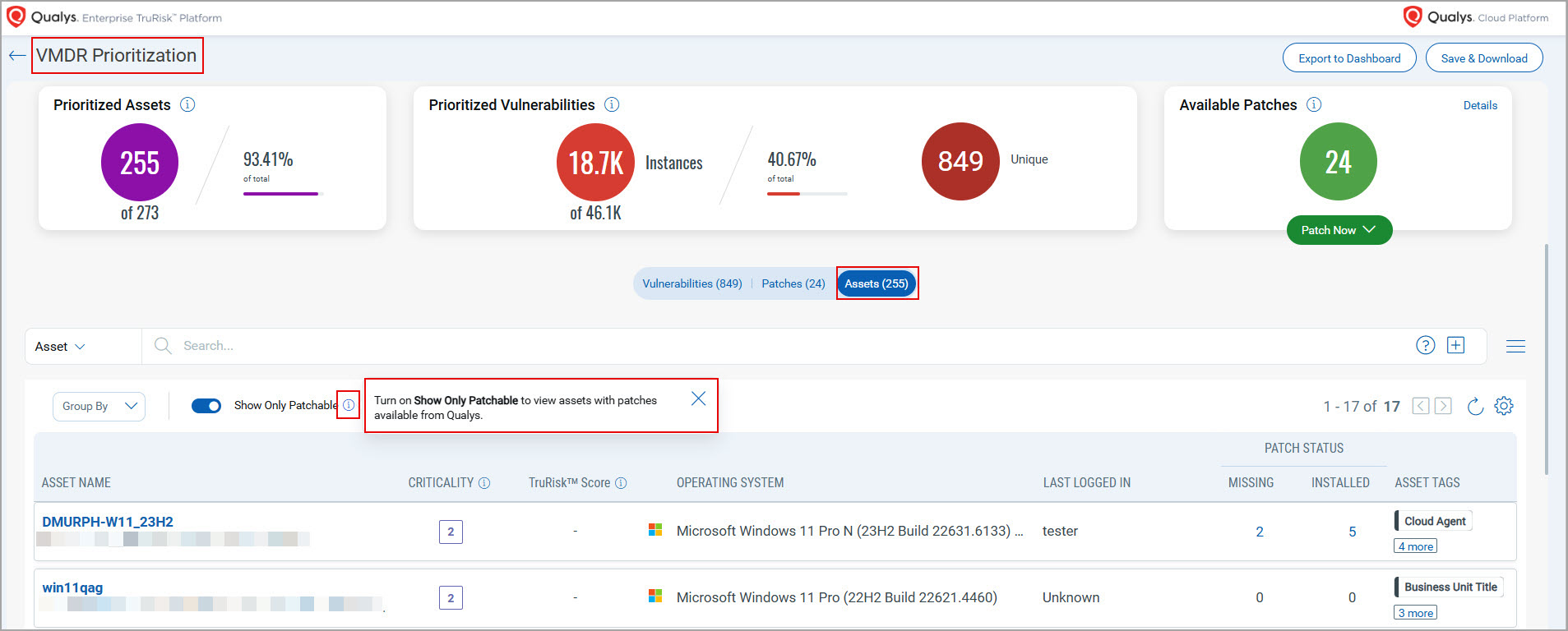Click in the Search input field
Screen dimensions: 1568x631
[740, 346]
